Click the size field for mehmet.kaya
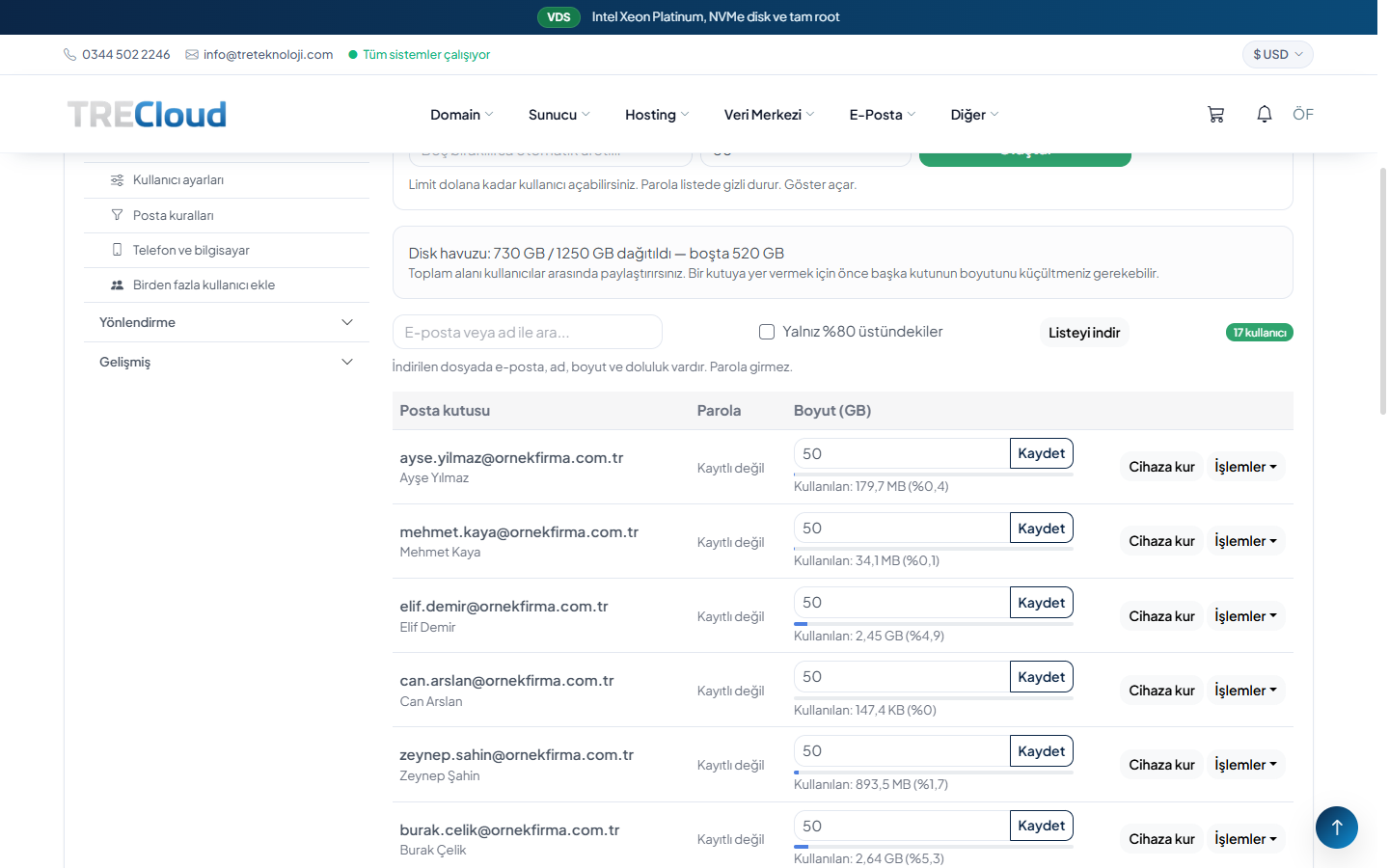 902,529
